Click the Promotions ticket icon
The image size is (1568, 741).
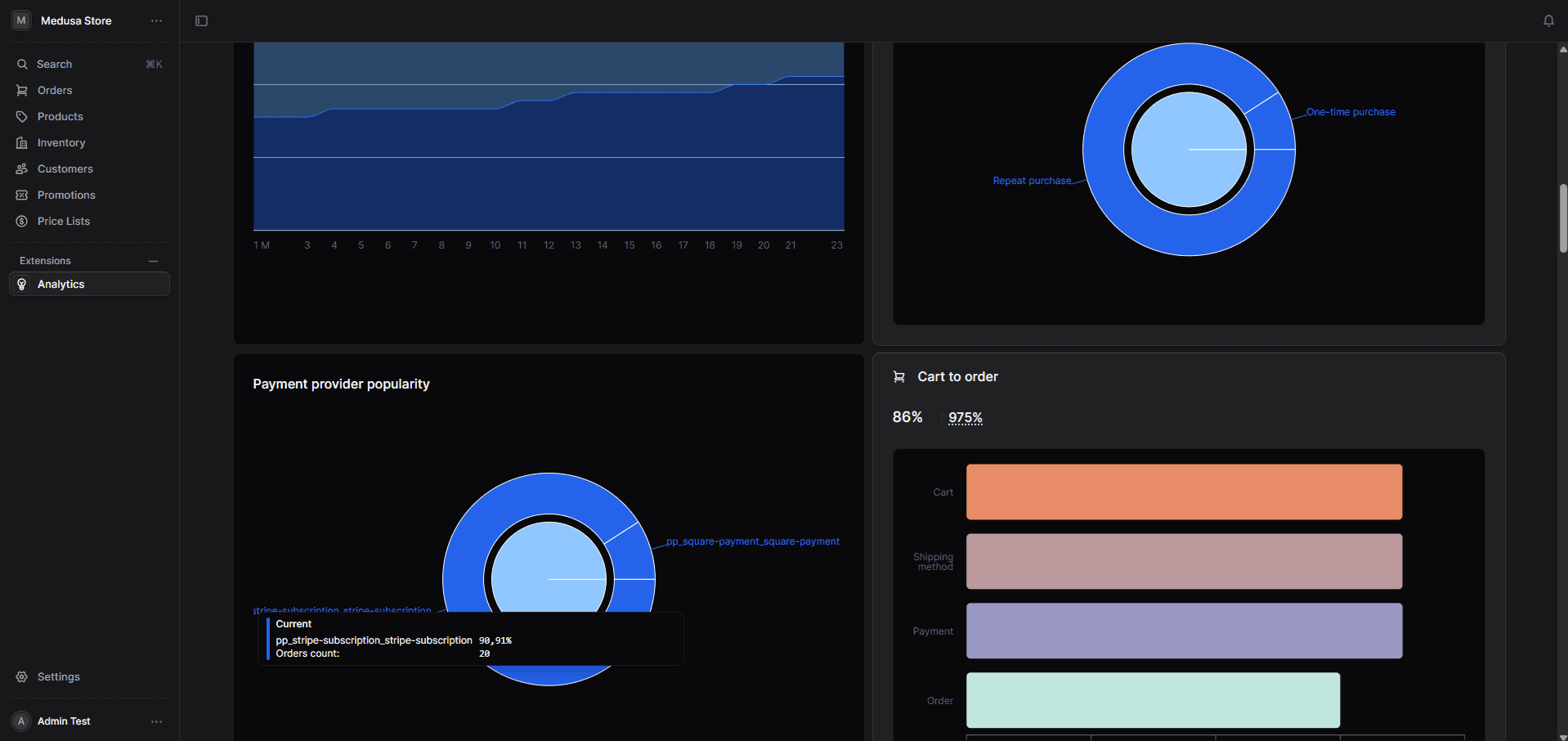[x=22, y=195]
